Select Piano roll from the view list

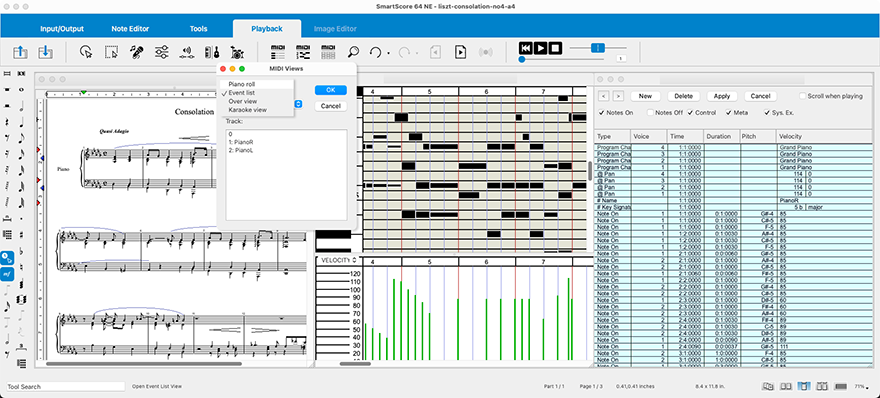pyautogui.click(x=241, y=84)
